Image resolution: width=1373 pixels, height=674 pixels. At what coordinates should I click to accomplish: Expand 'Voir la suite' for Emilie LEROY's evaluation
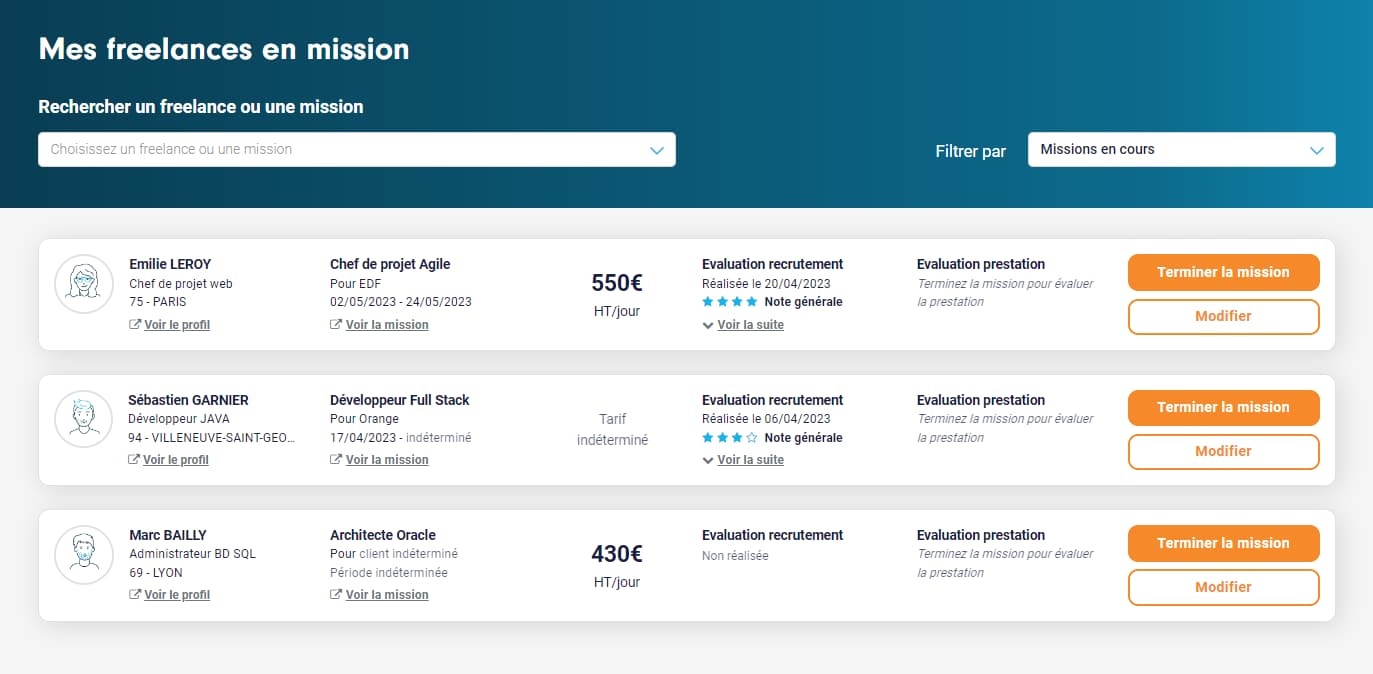[x=750, y=325]
